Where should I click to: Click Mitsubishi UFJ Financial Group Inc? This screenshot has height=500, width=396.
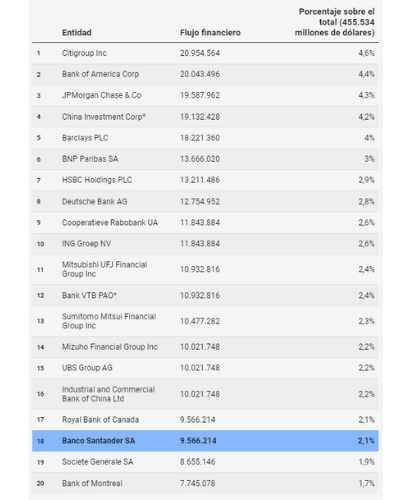pyautogui.click(x=105, y=269)
